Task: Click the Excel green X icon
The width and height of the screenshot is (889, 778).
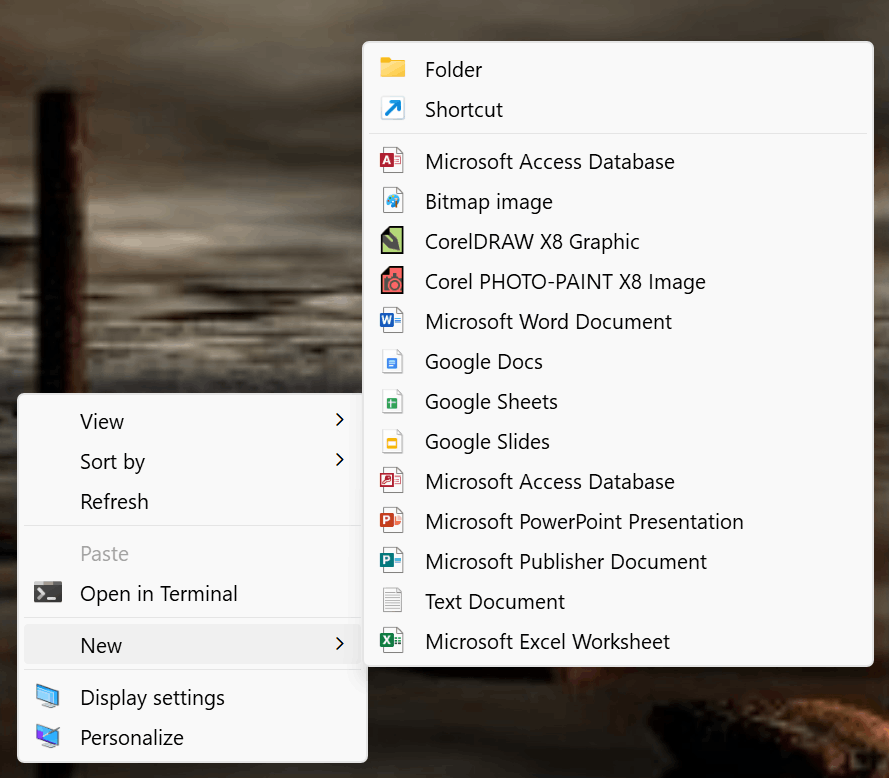Action: click(392, 640)
